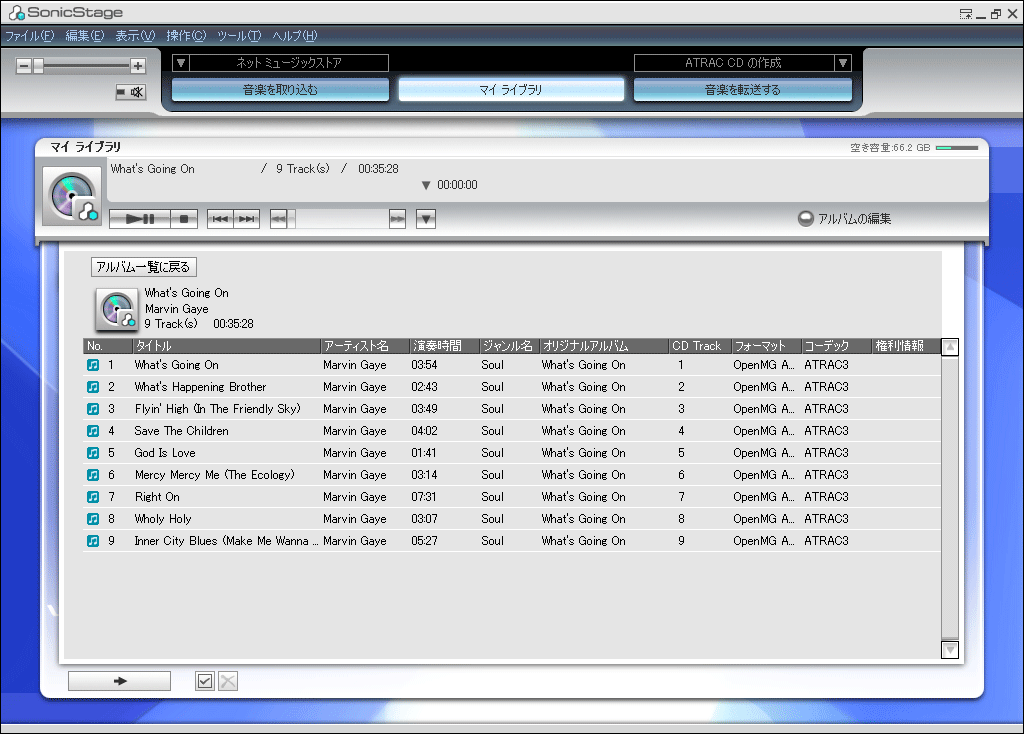The width and height of the screenshot is (1024, 734).
Task: Click music note icon for What's Going On track 1
Action: [93, 365]
